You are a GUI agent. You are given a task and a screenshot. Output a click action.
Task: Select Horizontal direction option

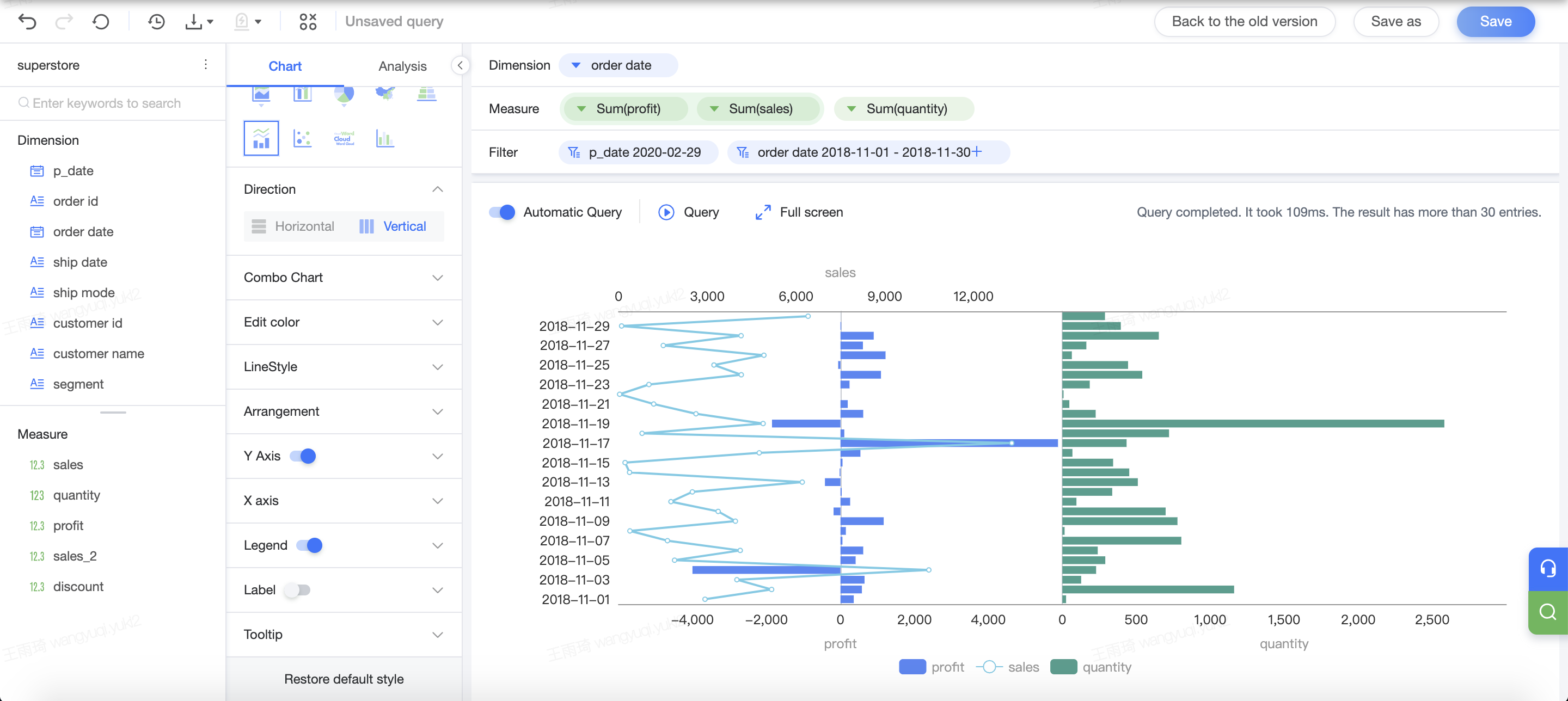[x=293, y=226]
